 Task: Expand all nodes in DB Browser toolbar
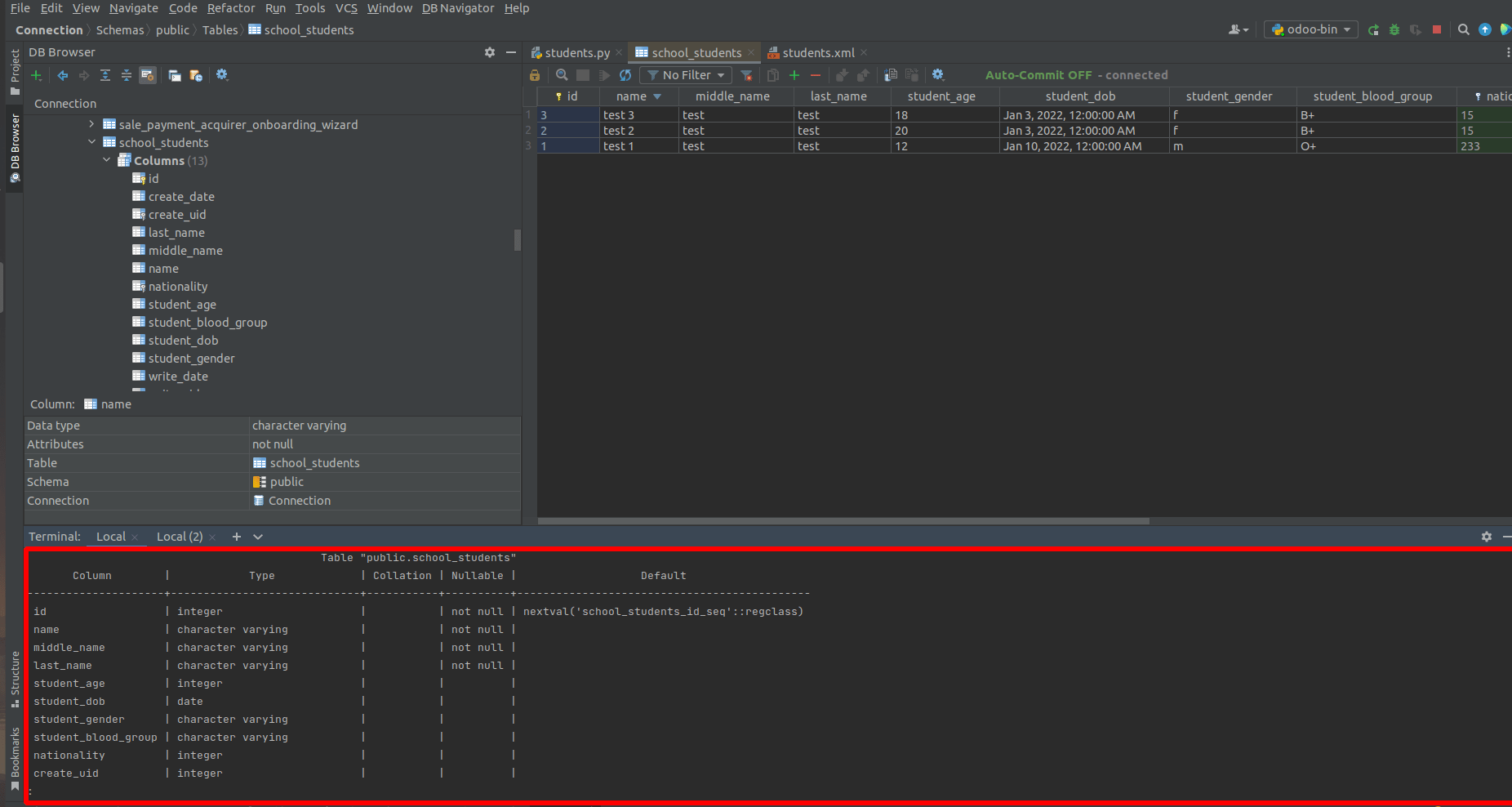pos(105,75)
